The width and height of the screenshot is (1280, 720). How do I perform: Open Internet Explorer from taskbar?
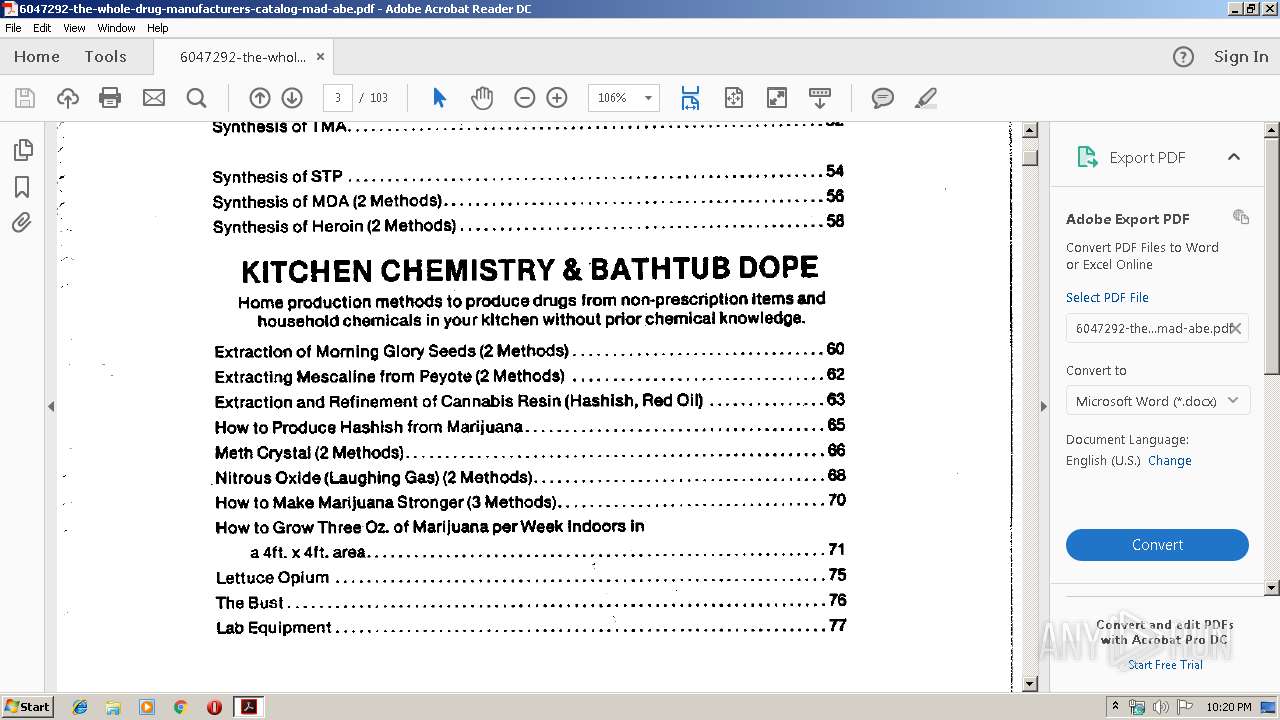80,706
